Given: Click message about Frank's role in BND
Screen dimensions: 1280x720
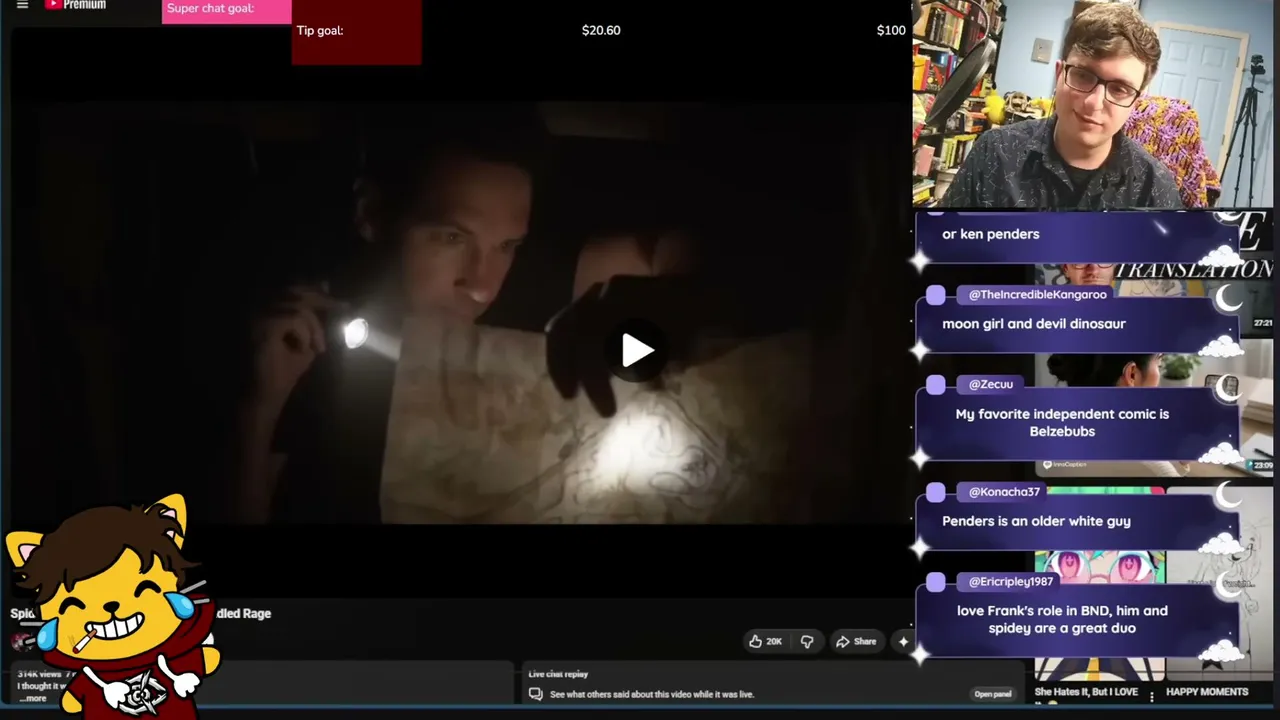Looking at the screenshot, I should pos(1062,619).
